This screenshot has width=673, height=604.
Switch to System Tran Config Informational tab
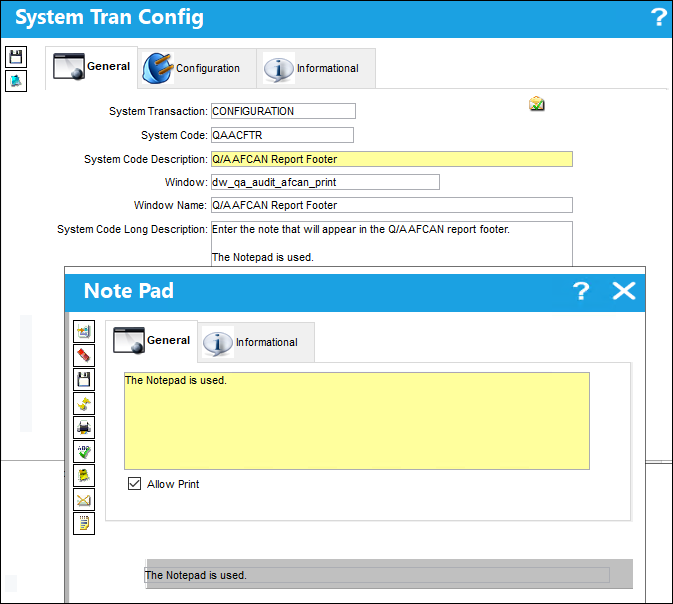pyautogui.click(x=316, y=68)
